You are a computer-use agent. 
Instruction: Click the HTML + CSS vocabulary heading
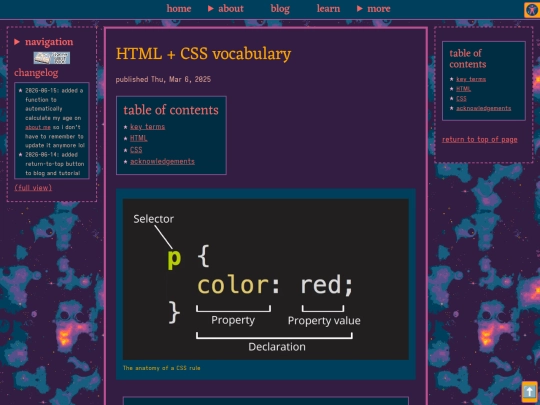click(x=203, y=54)
